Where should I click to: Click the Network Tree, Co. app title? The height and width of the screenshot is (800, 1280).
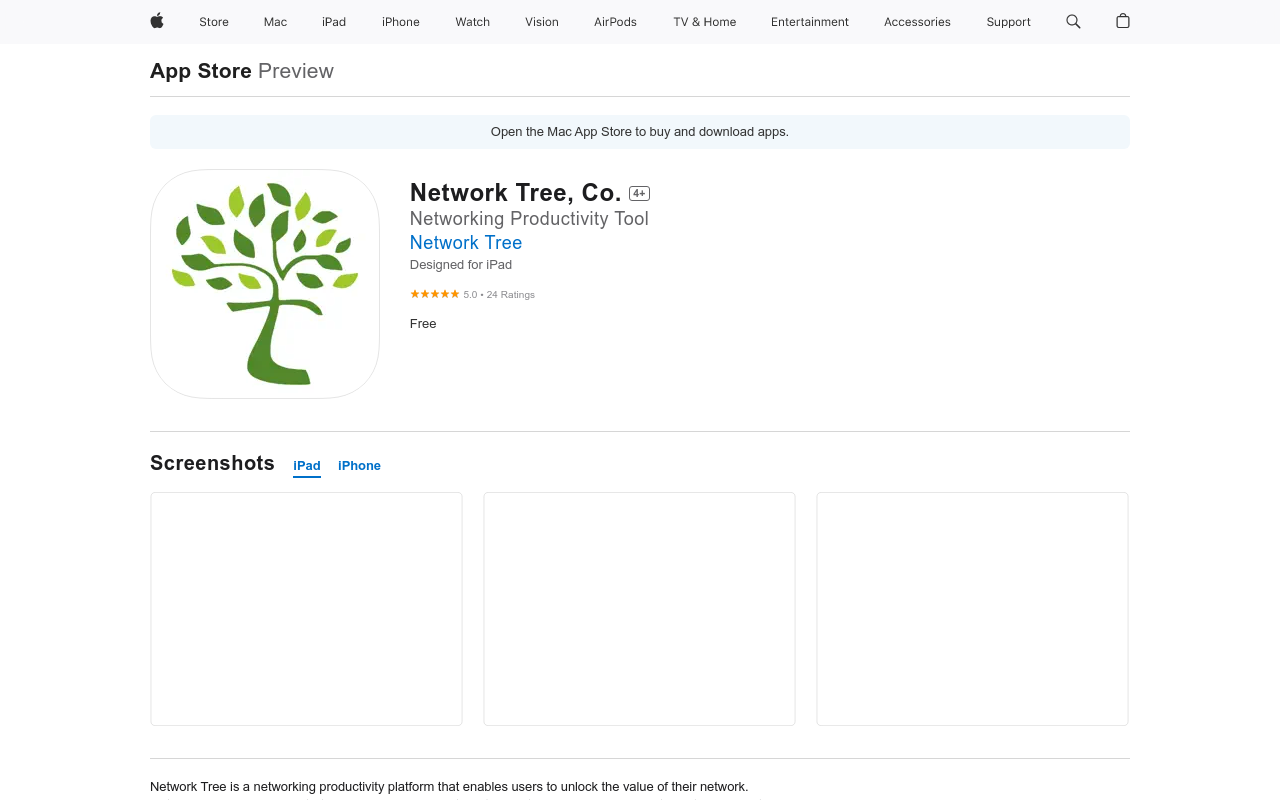(x=516, y=192)
